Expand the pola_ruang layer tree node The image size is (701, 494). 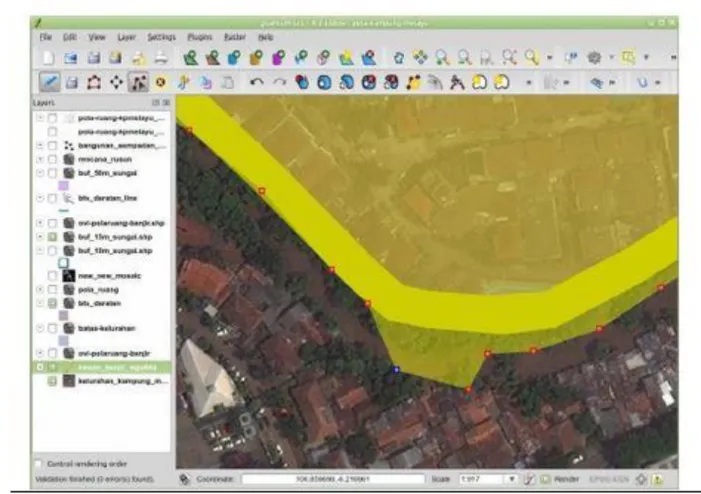[x=40, y=290]
